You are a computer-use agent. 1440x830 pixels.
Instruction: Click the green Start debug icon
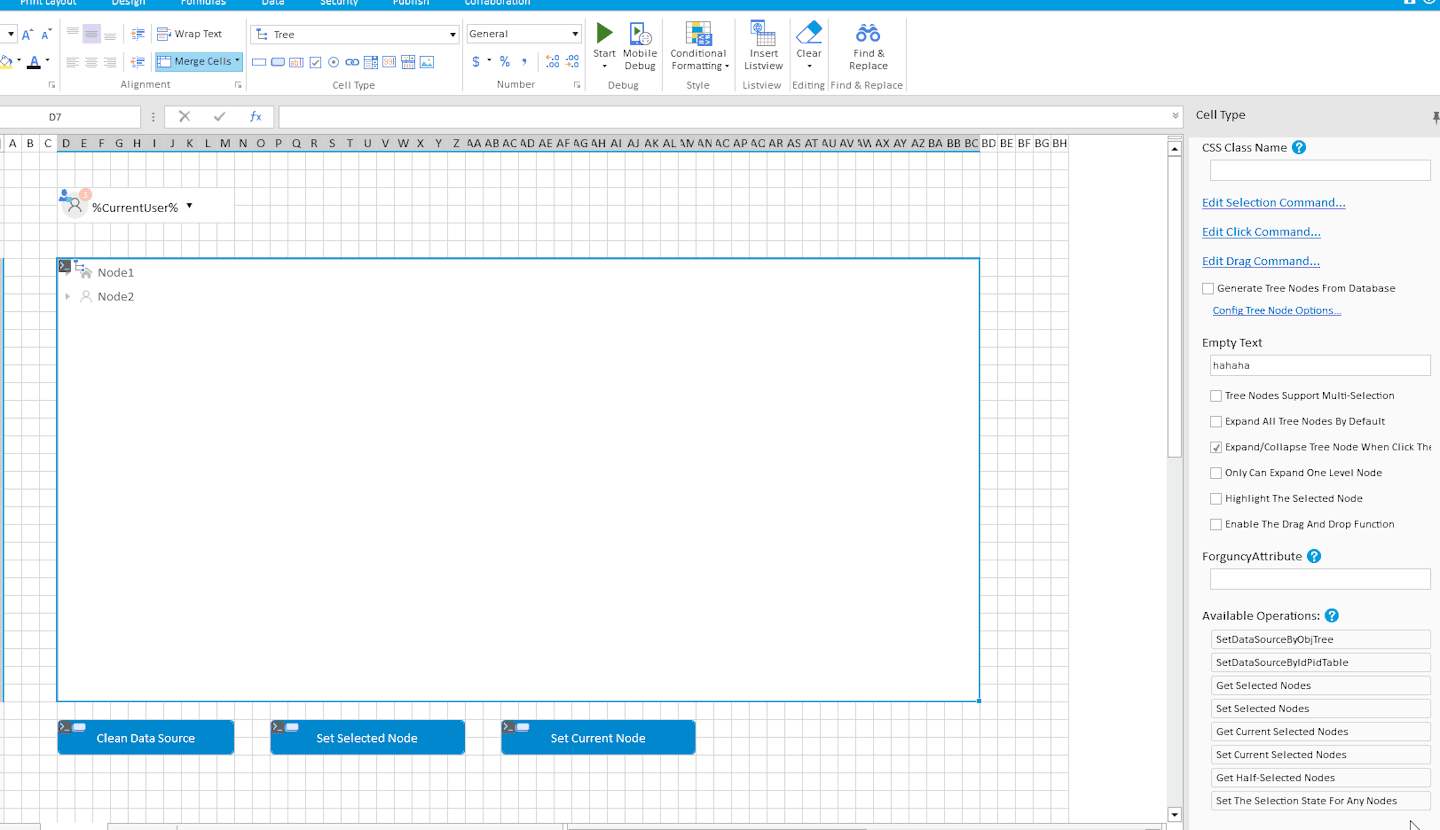(x=604, y=33)
